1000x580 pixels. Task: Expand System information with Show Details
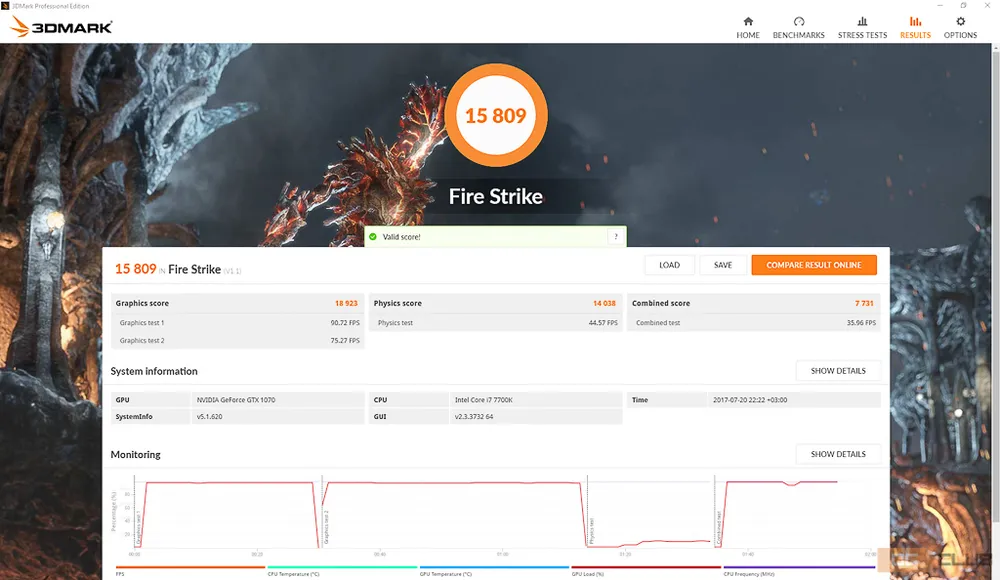[x=838, y=371]
